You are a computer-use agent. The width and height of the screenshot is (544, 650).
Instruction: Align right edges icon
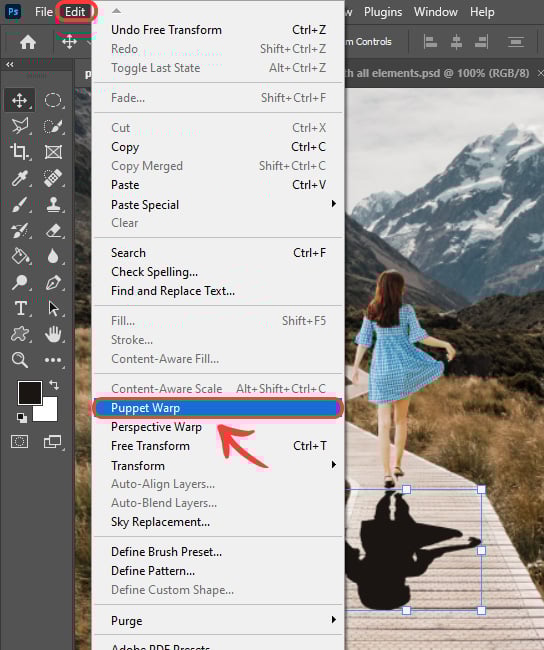481,42
